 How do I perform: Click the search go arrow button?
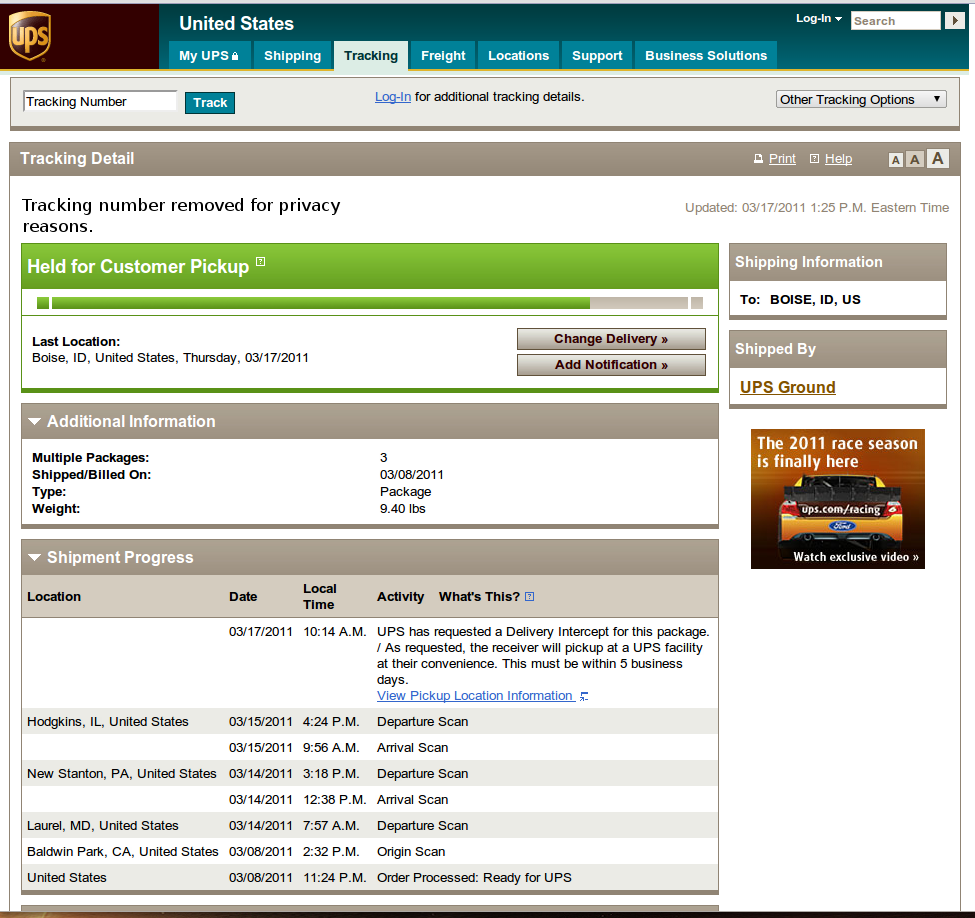954,21
